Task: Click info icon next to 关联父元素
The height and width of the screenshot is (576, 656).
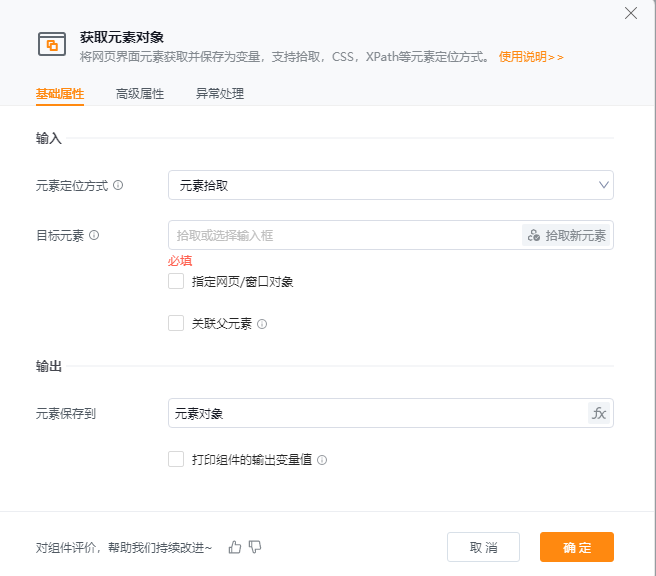Action: (x=262, y=324)
